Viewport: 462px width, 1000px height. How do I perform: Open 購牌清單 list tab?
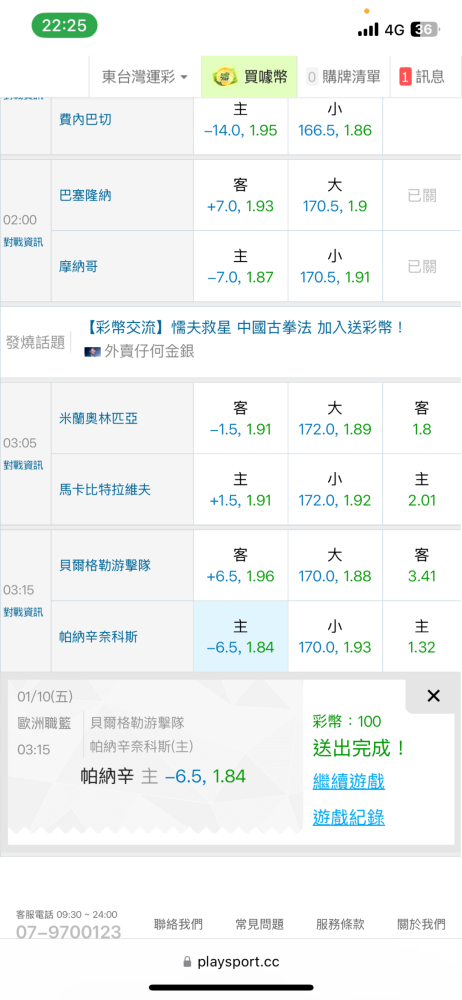(343, 77)
